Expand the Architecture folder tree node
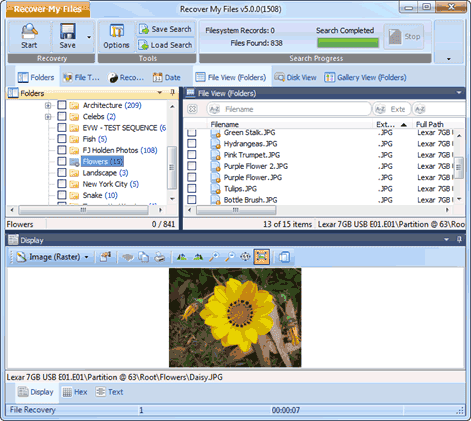The height and width of the screenshot is (421, 471). click(48, 105)
